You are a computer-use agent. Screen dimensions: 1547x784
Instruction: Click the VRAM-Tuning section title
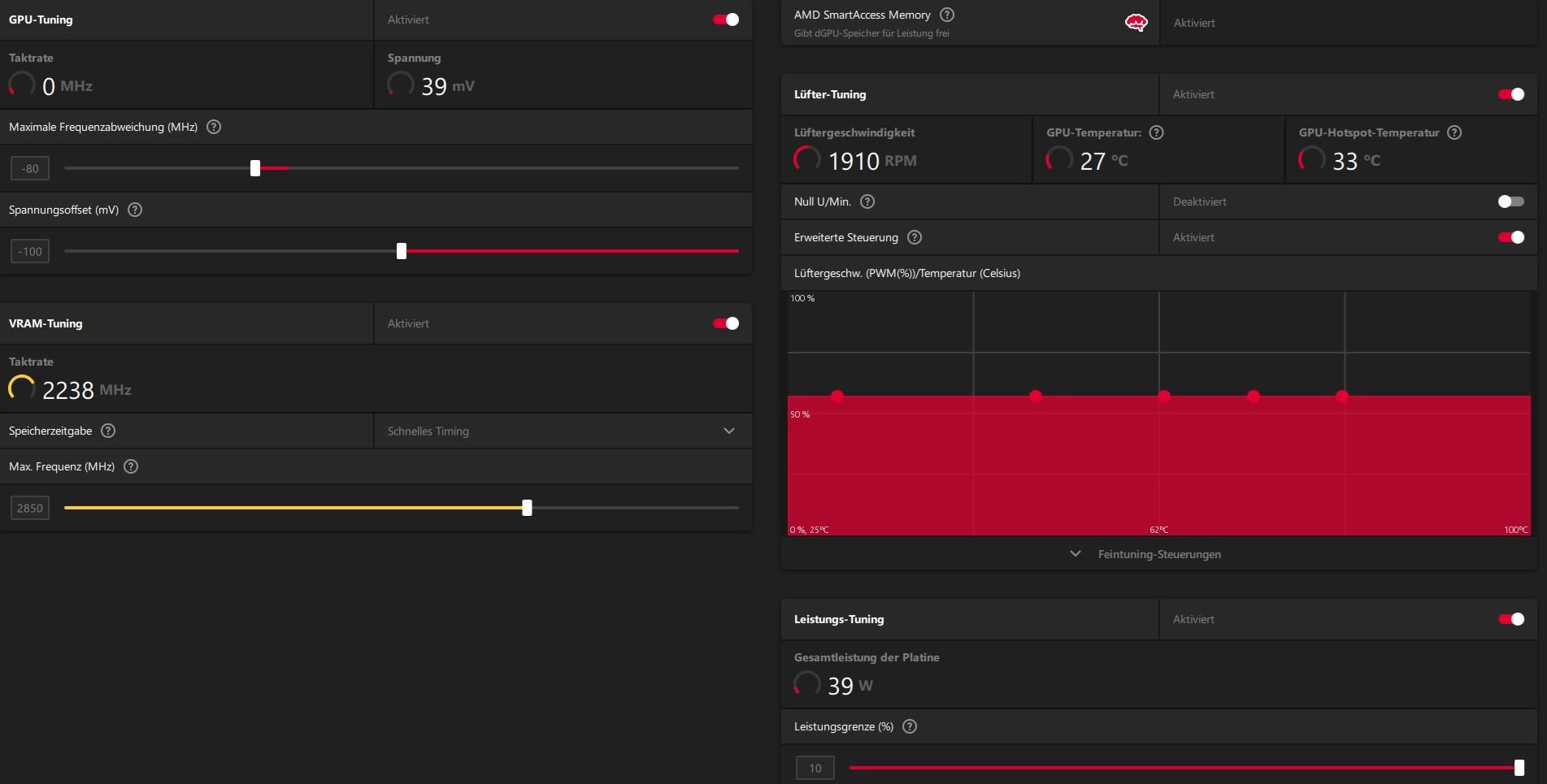pos(46,323)
